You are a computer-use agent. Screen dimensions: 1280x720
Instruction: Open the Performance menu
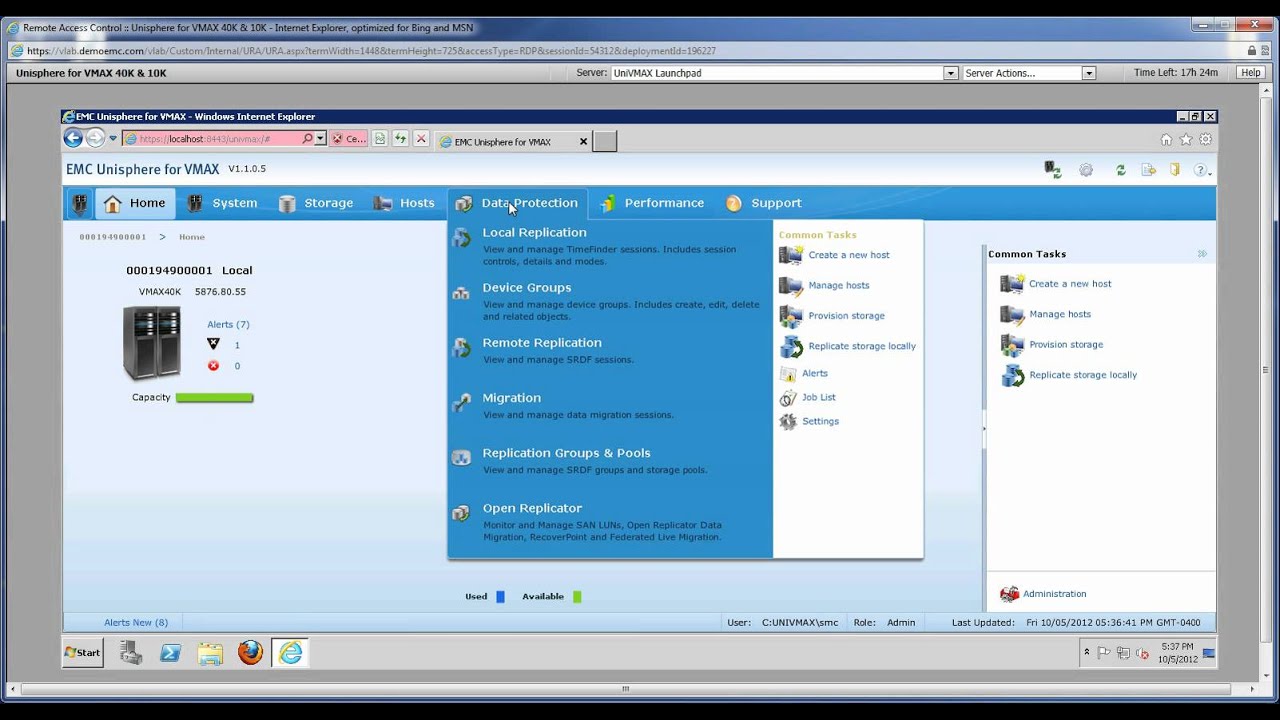(652, 203)
